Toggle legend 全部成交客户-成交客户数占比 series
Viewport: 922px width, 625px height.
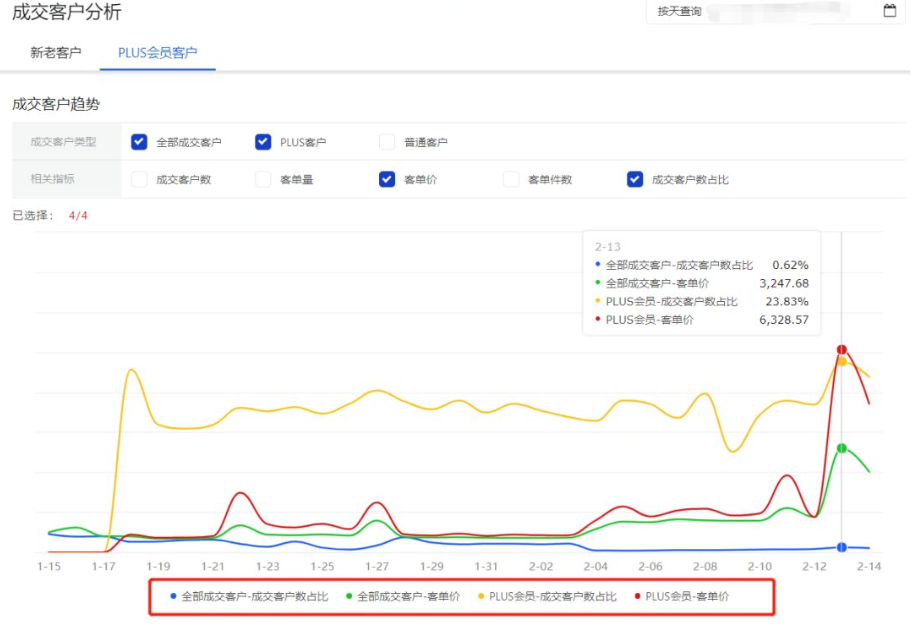tap(249, 596)
